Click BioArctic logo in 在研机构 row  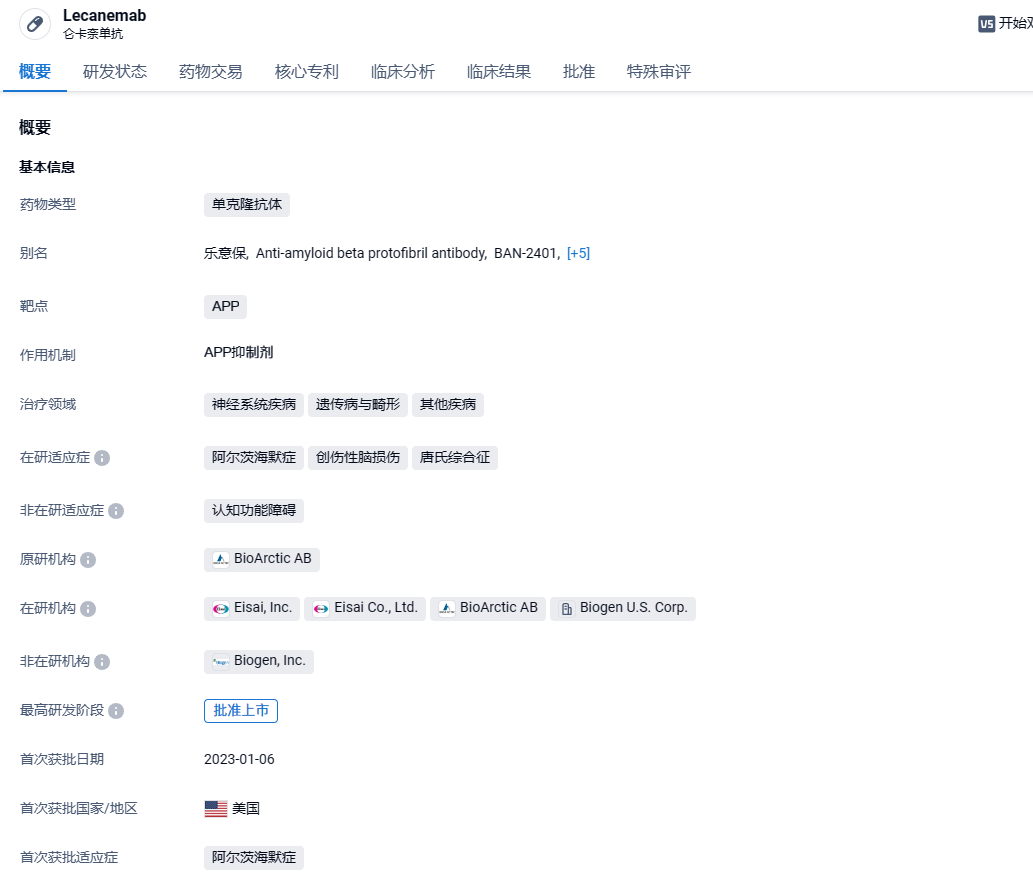pos(447,608)
